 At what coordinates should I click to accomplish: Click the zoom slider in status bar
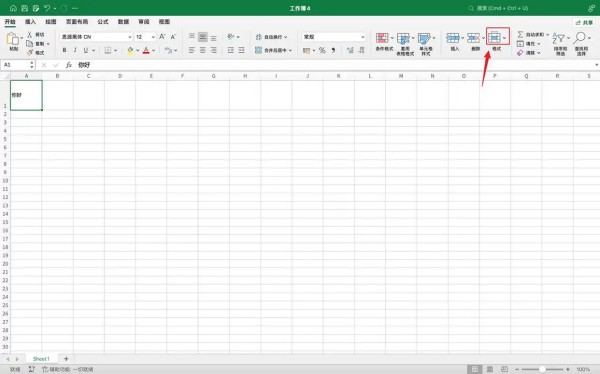click(x=542, y=369)
